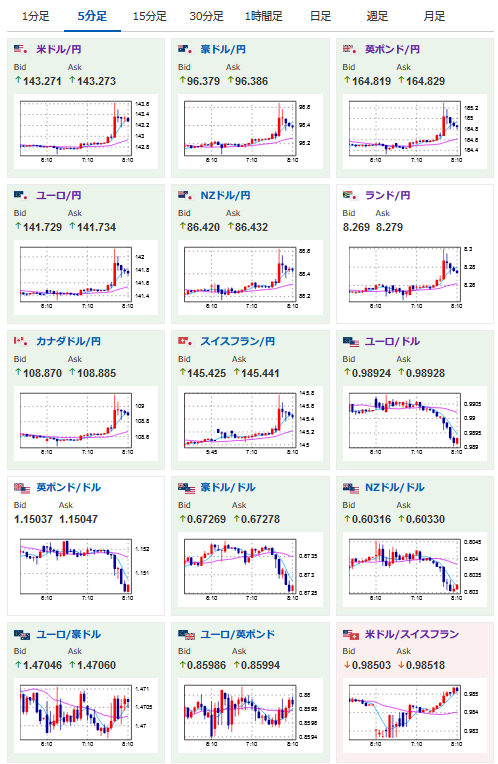Click the South Africa flag icon for ランド/円
This screenshot has width=498, height=764.
coord(350,195)
